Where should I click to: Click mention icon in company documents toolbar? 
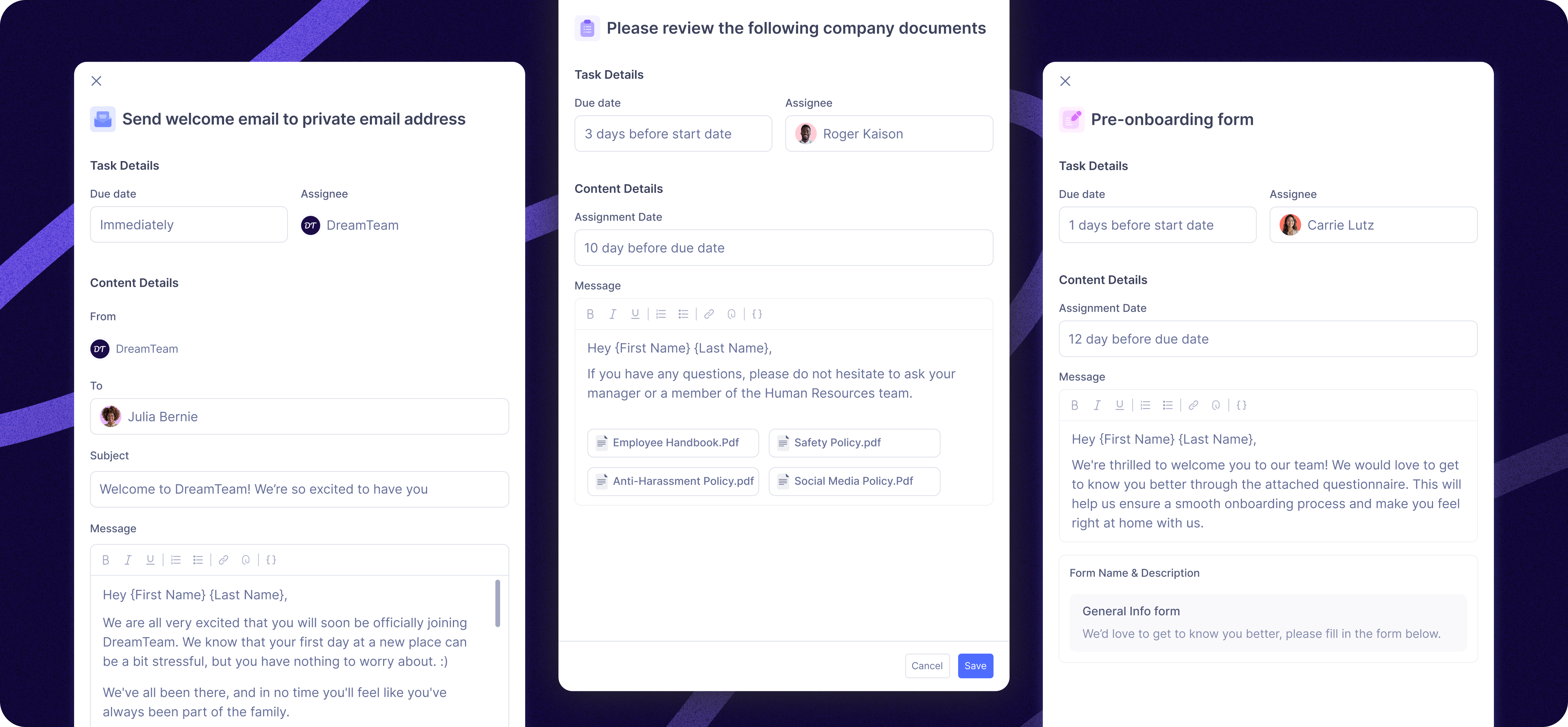(732, 314)
